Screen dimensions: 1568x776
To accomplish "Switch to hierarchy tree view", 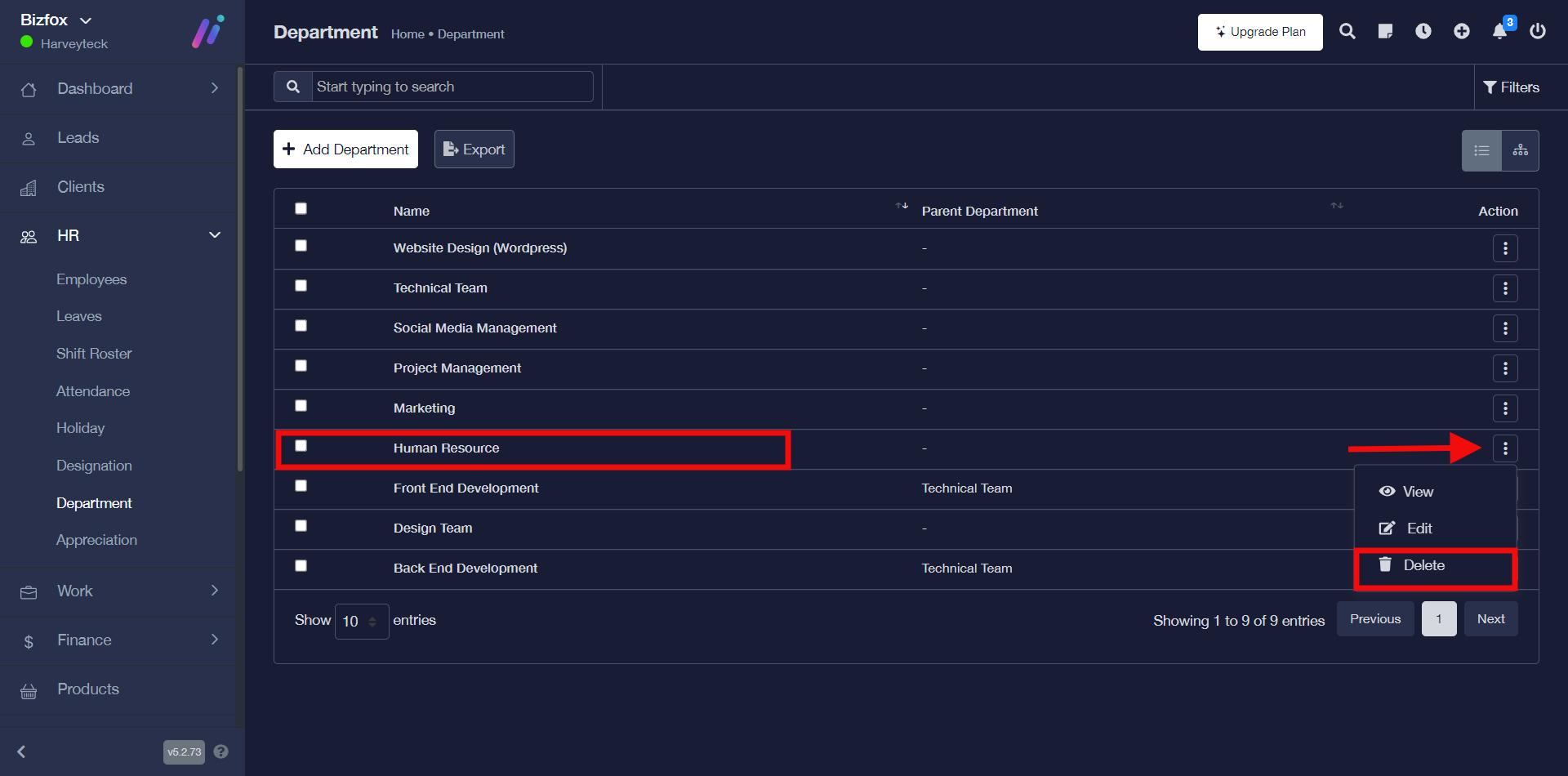I will [1520, 150].
